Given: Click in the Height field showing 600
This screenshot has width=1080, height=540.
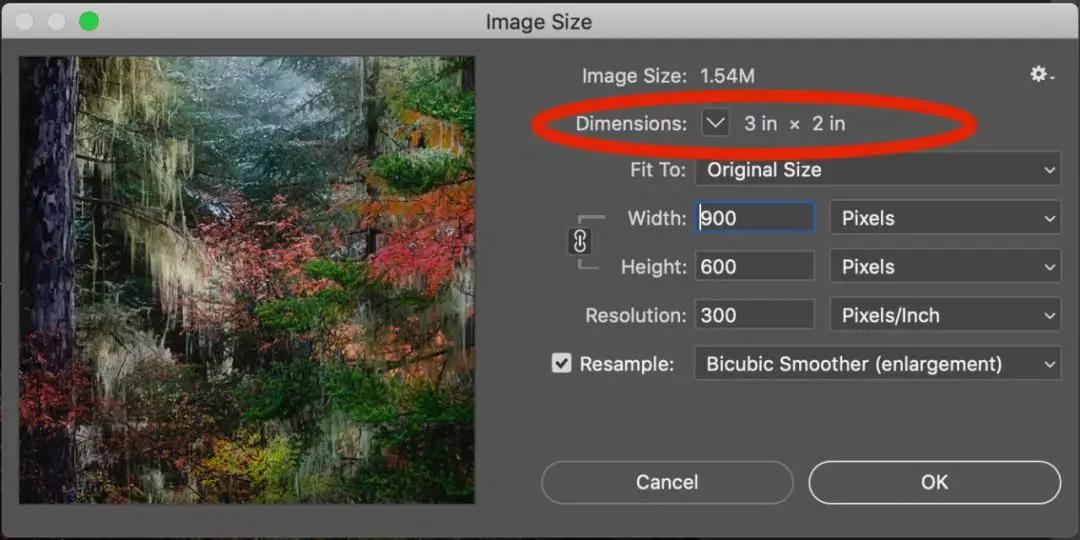Looking at the screenshot, I should (x=755, y=267).
